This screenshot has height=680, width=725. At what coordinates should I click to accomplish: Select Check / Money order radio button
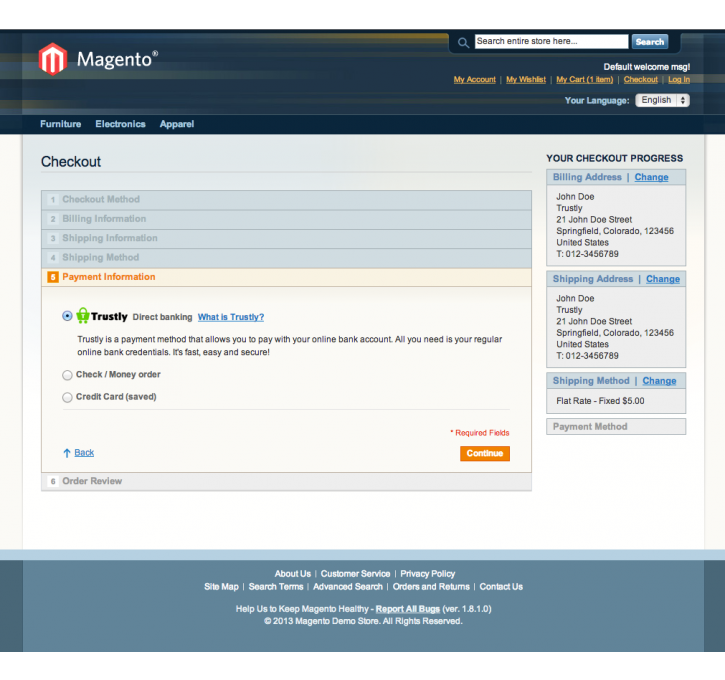click(x=68, y=375)
